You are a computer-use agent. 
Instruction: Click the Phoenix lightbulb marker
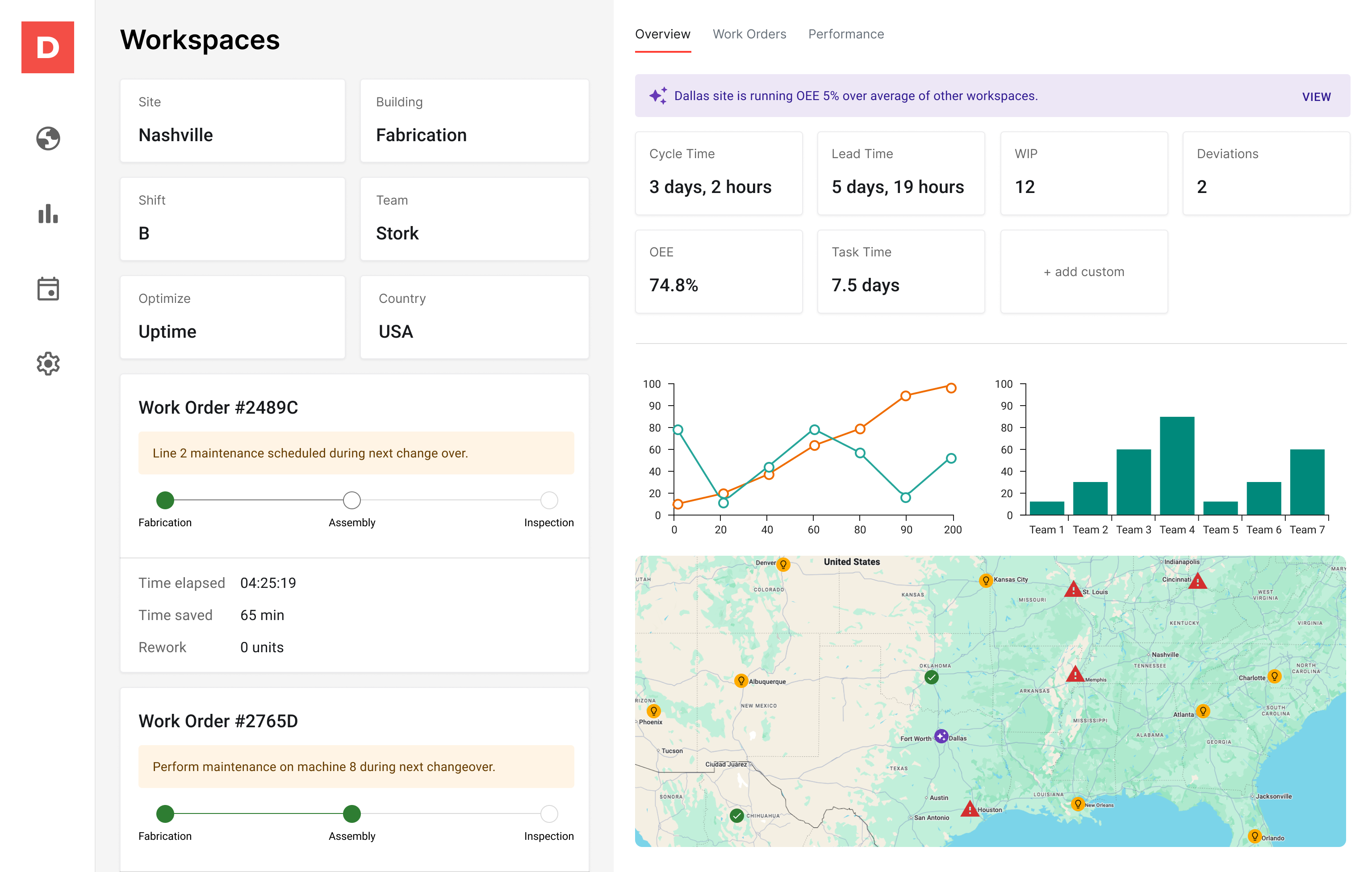pos(653,711)
